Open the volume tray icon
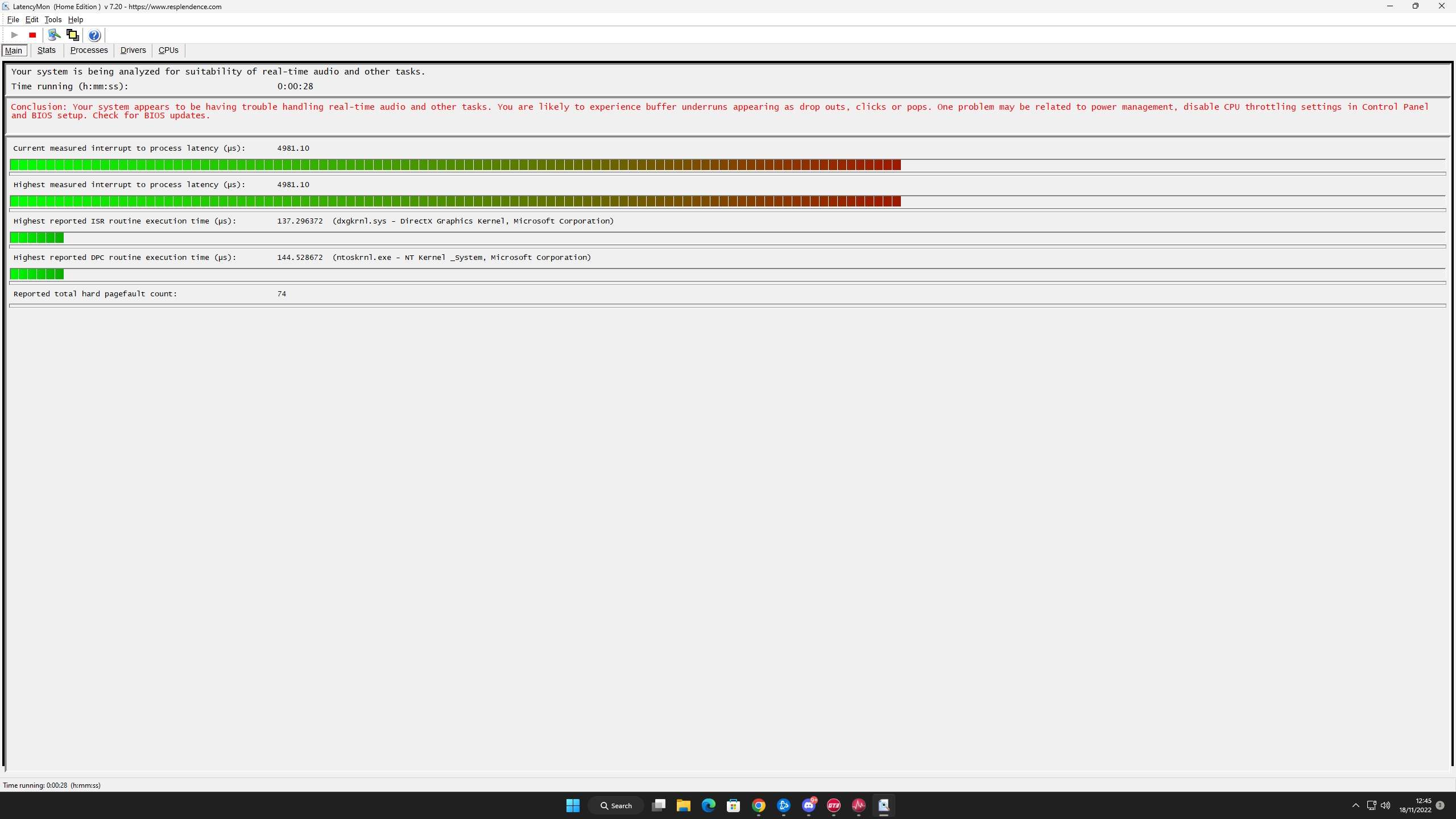The image size is (1456, 819). pyautogui.click(x=1385, y=805)
